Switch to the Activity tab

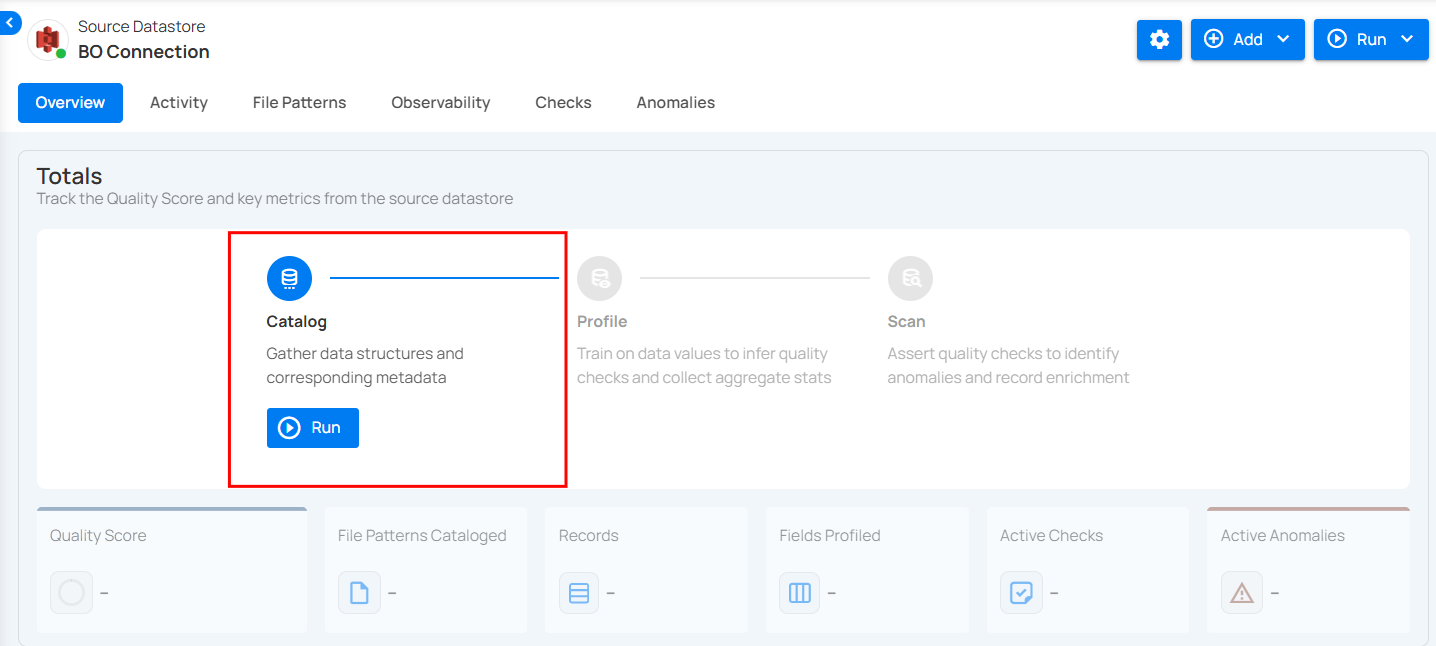(179, 103)
